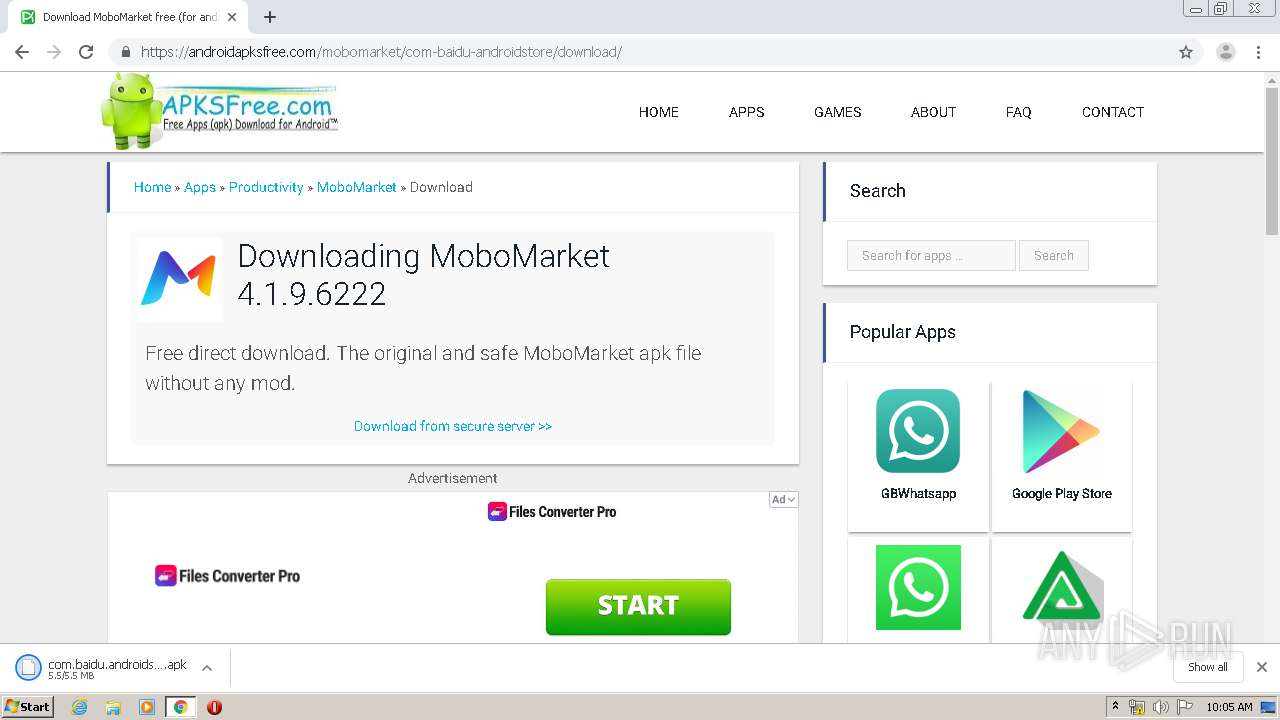Open the media player taskbar icon
The image size is (1280, 720).
click(x=147, y=707)
